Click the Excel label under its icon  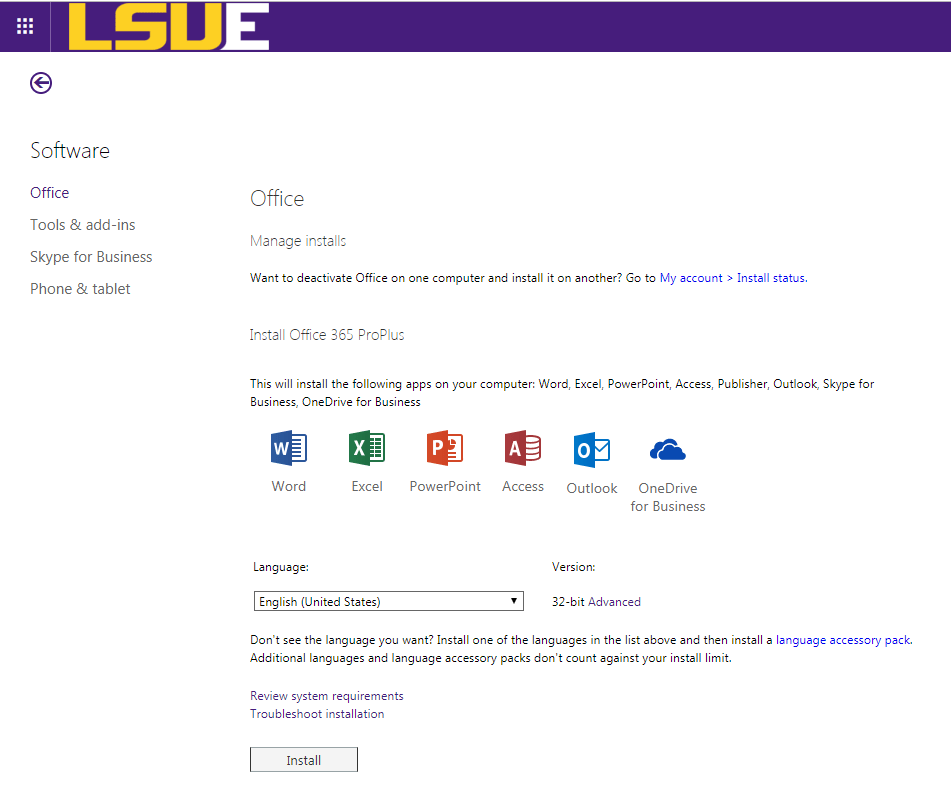pos(367,487)
